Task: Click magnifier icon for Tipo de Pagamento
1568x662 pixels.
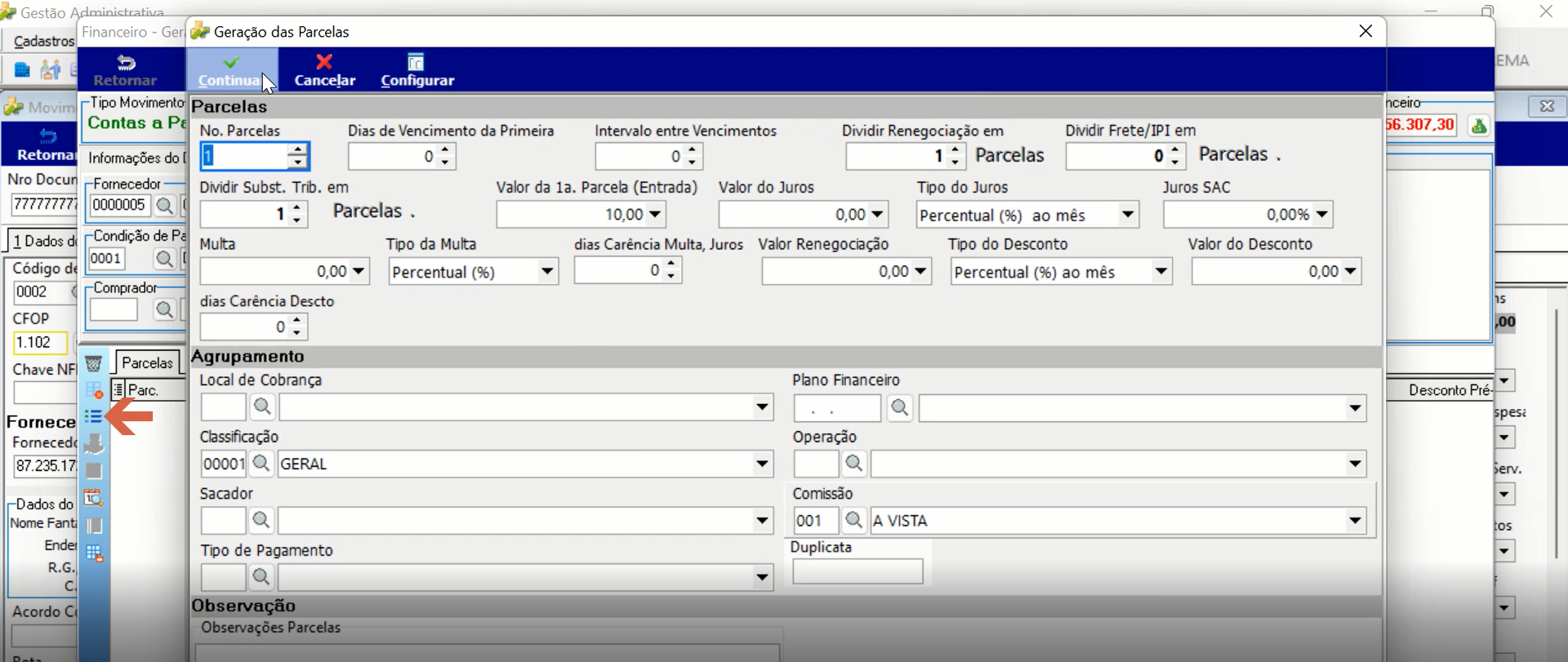Action: coord(261,577)
